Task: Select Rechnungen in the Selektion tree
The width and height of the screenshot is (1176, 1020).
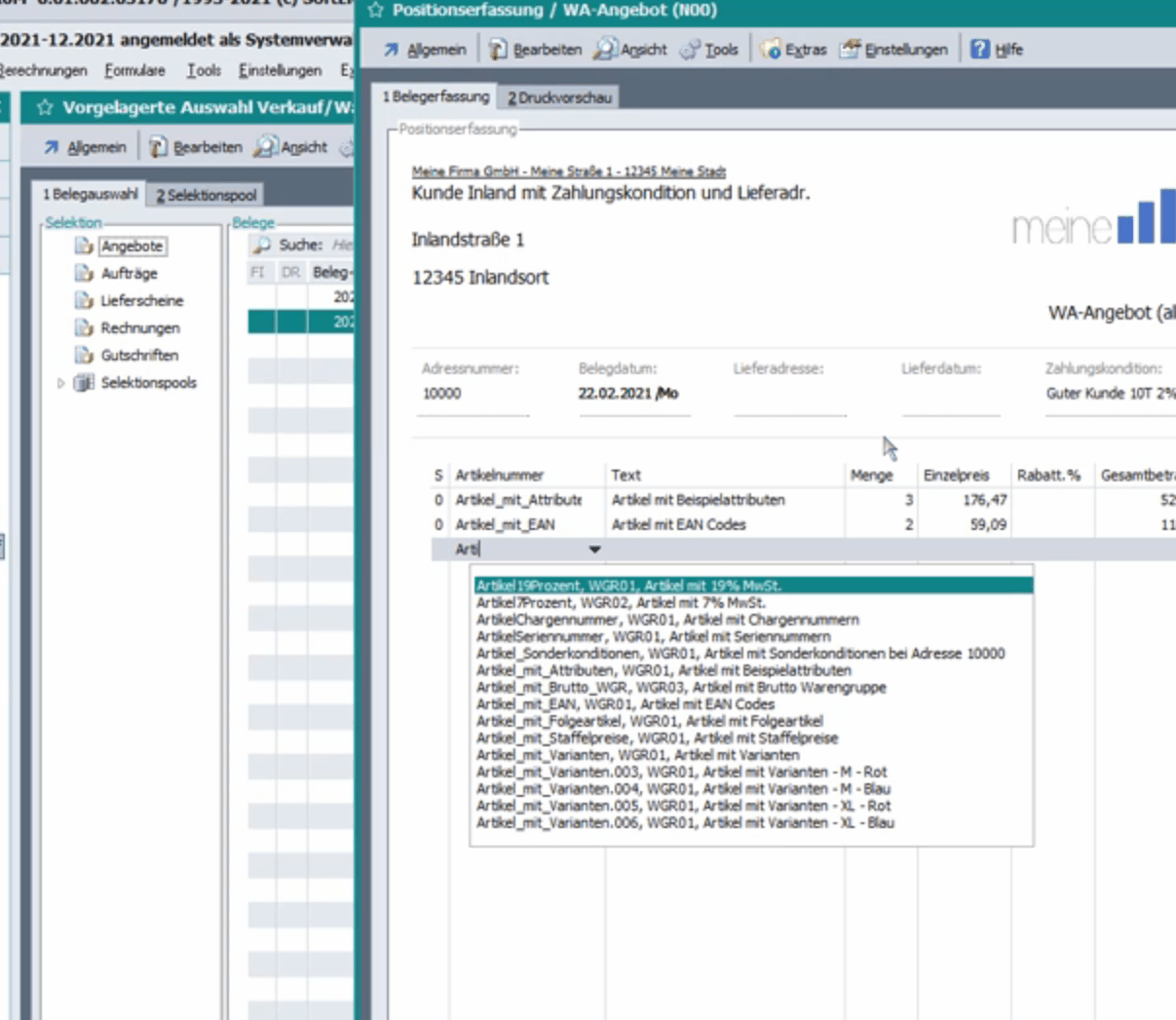Action: click(139, 328)
